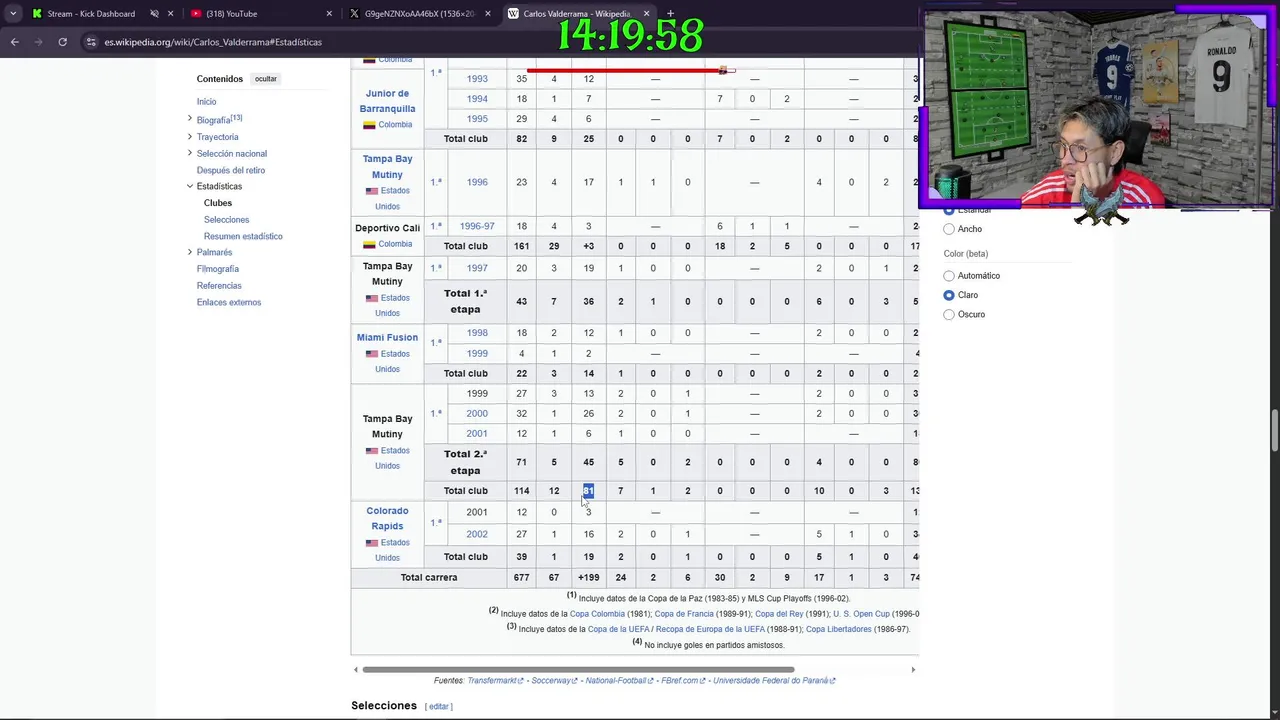Screen dimensions: 1280x720
Task: Close the G9geNZNXoAA46bX image tab
Action: (488, 14)
